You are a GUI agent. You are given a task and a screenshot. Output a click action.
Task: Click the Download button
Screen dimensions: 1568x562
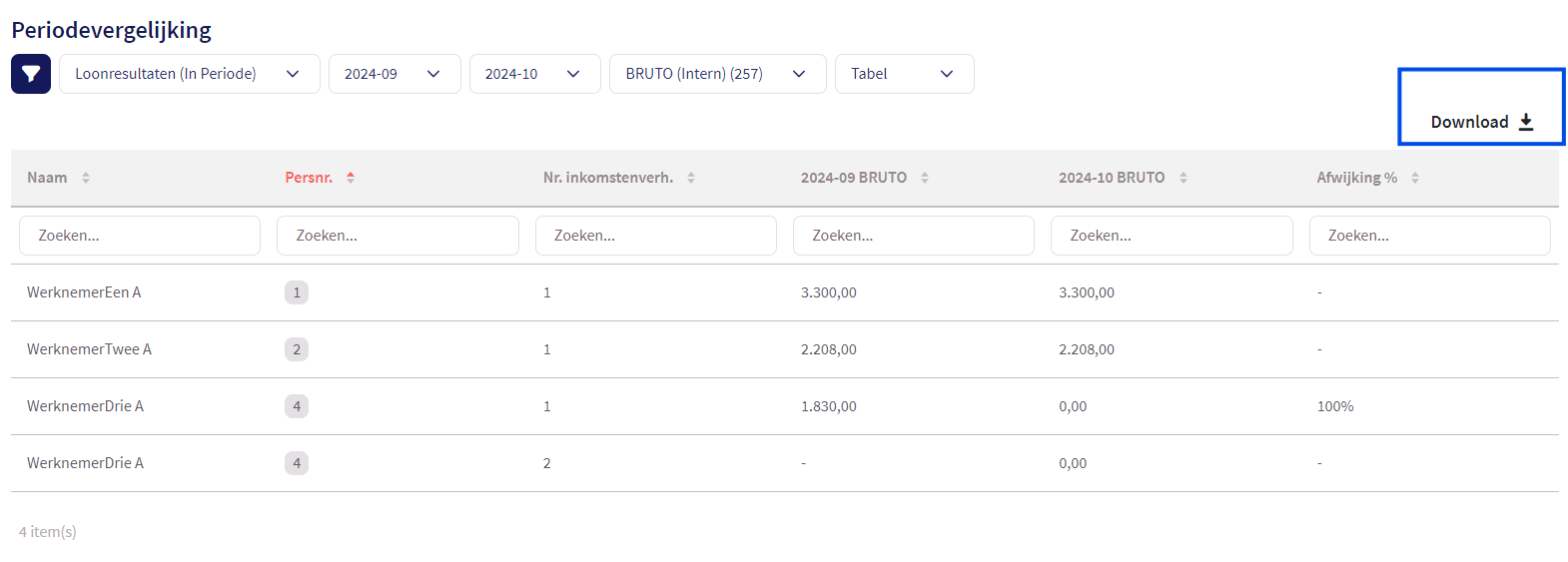[1481, 122]
